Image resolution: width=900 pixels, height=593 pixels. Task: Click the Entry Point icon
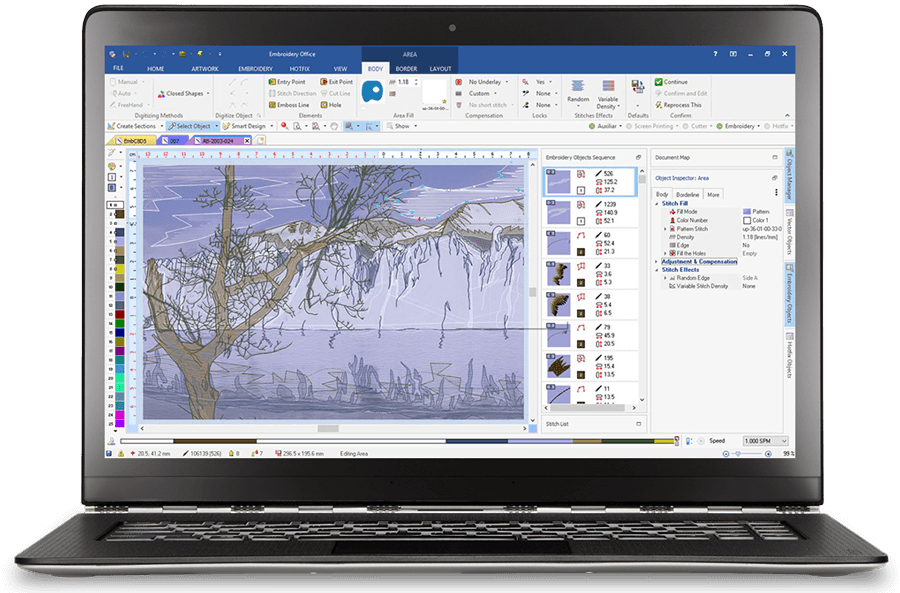point(272,82)
